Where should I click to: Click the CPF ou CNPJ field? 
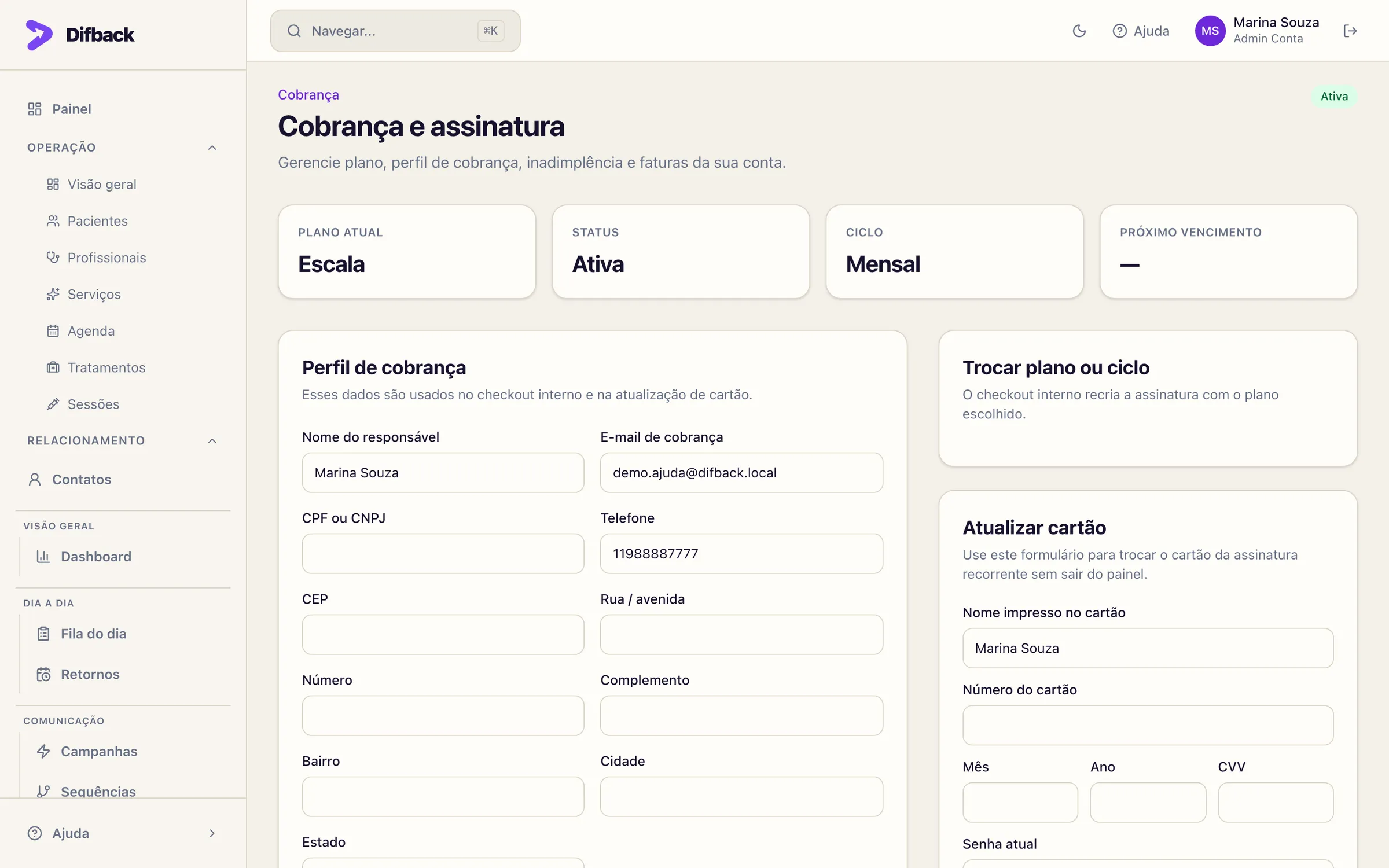[443, 554]
